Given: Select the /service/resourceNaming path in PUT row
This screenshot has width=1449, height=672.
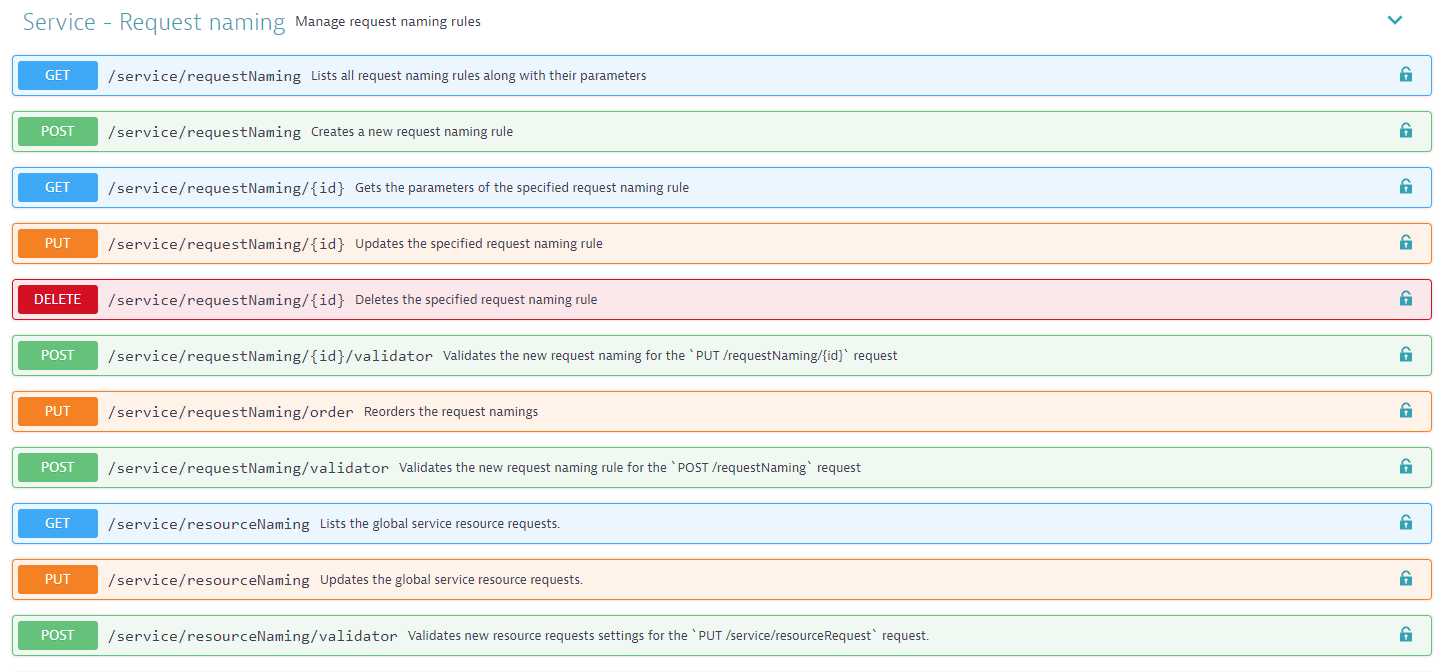Looking at the screenshot, I should (x=208, y=580).
